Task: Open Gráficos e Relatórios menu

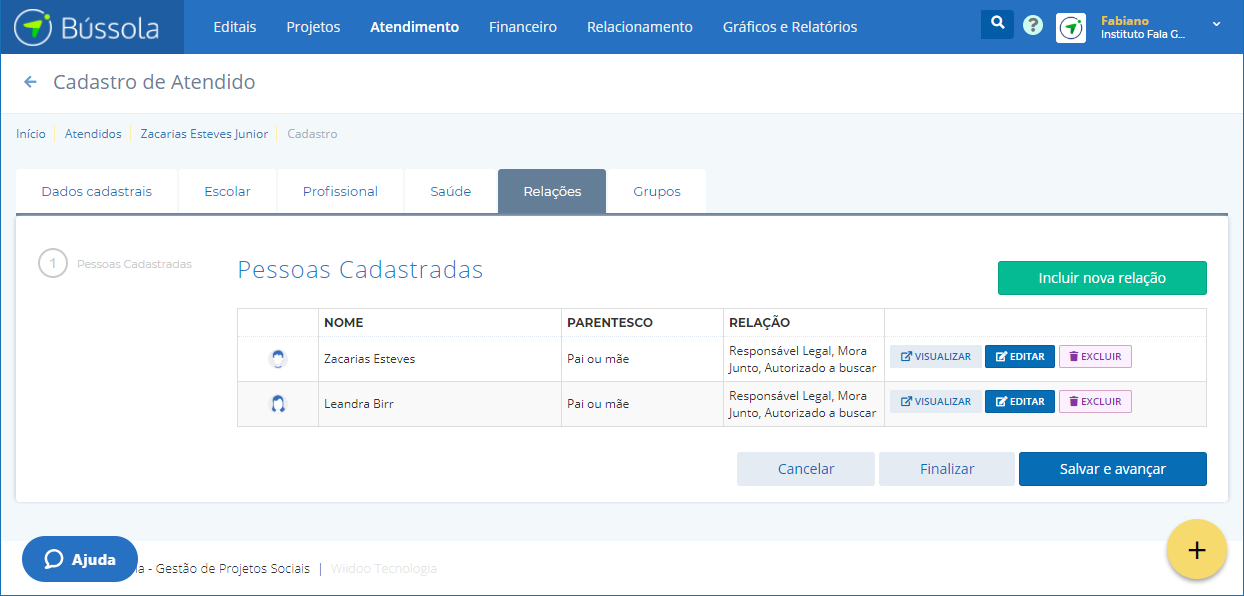Action: [790, 27]
